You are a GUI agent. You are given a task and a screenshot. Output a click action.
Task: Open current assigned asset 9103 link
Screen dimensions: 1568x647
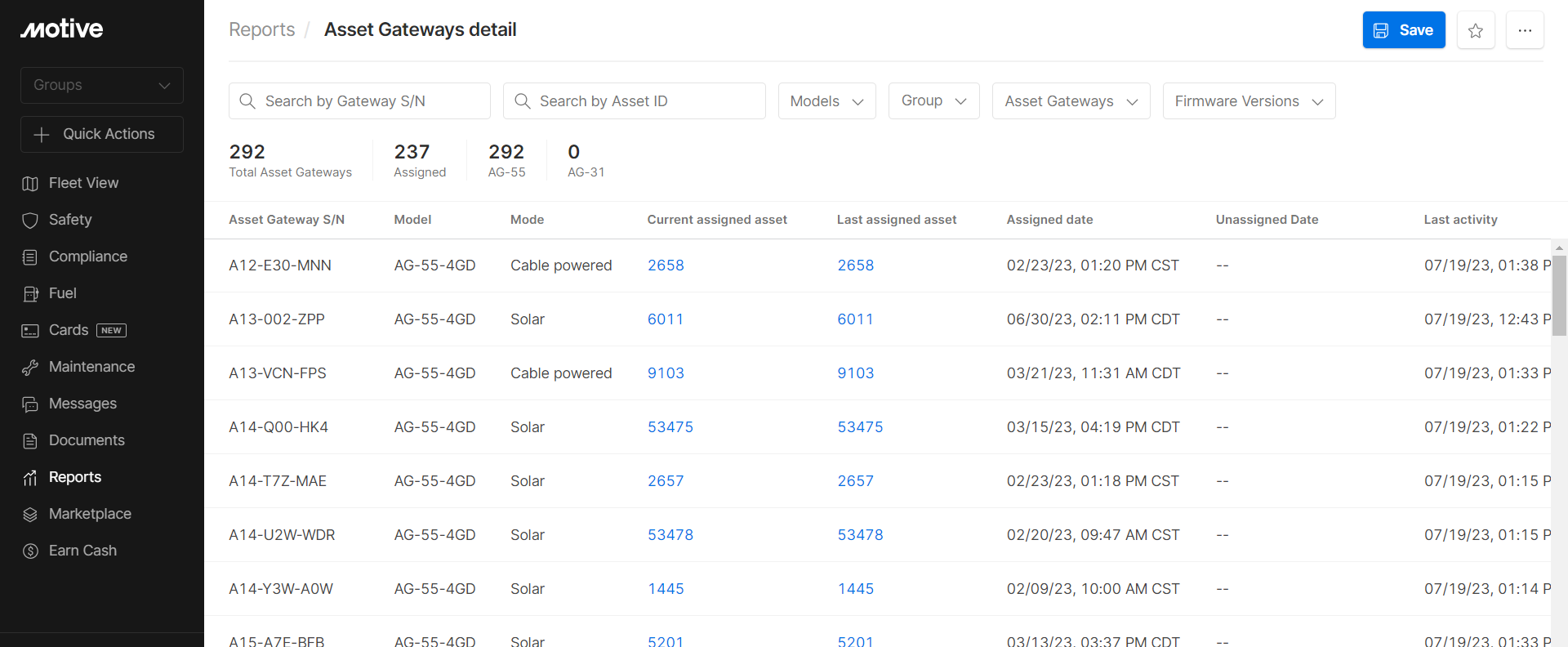[x=666, y=373]
